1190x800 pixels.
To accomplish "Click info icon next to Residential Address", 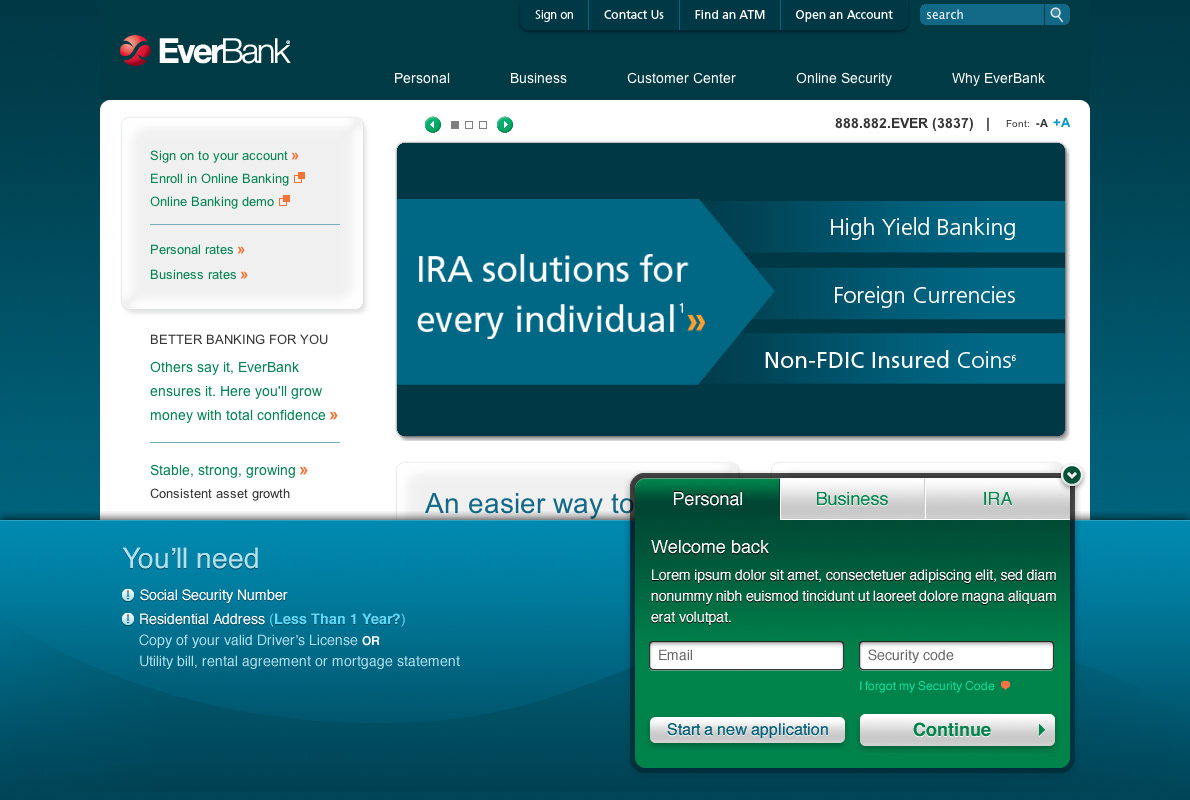I will [x=128, y=619].
